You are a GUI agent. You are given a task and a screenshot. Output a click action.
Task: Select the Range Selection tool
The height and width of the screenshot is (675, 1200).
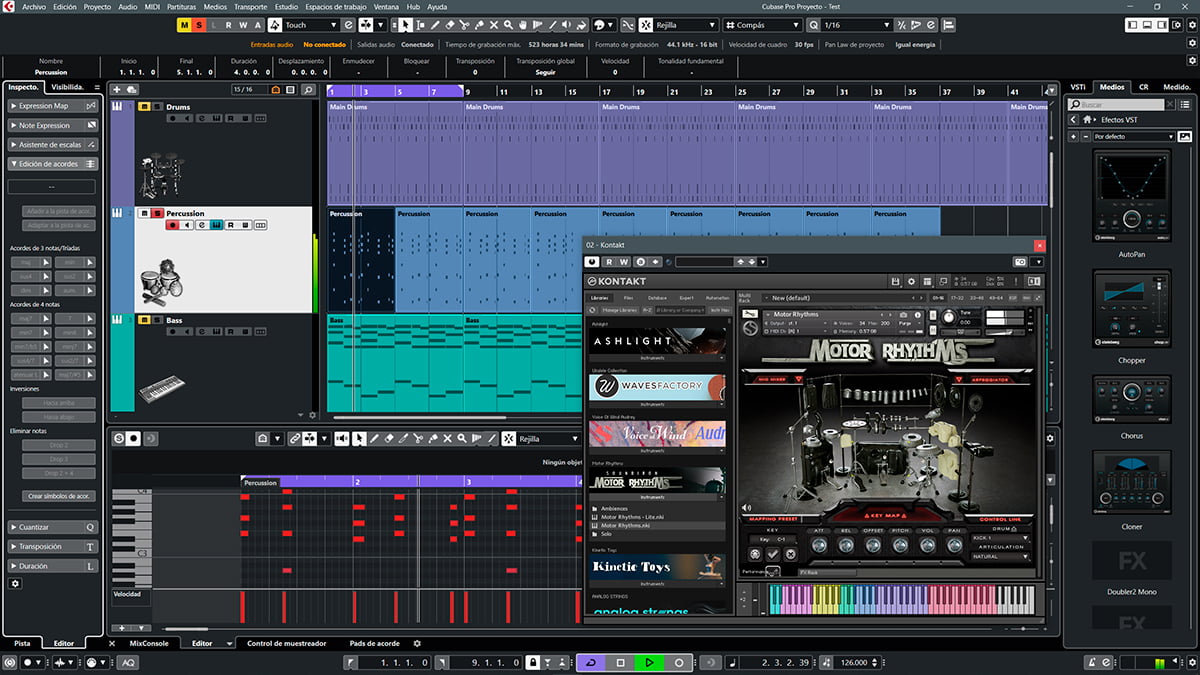(420, 25)
